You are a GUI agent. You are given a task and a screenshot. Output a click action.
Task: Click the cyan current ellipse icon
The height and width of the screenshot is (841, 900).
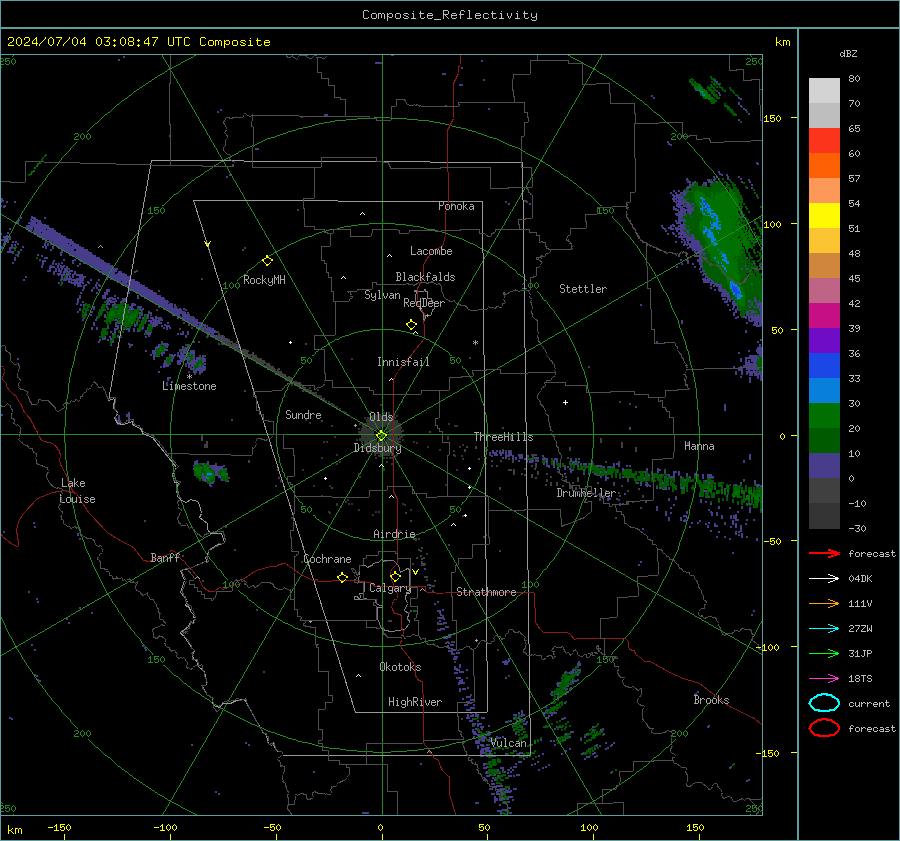pyautogui.click(x=824, y=703)
